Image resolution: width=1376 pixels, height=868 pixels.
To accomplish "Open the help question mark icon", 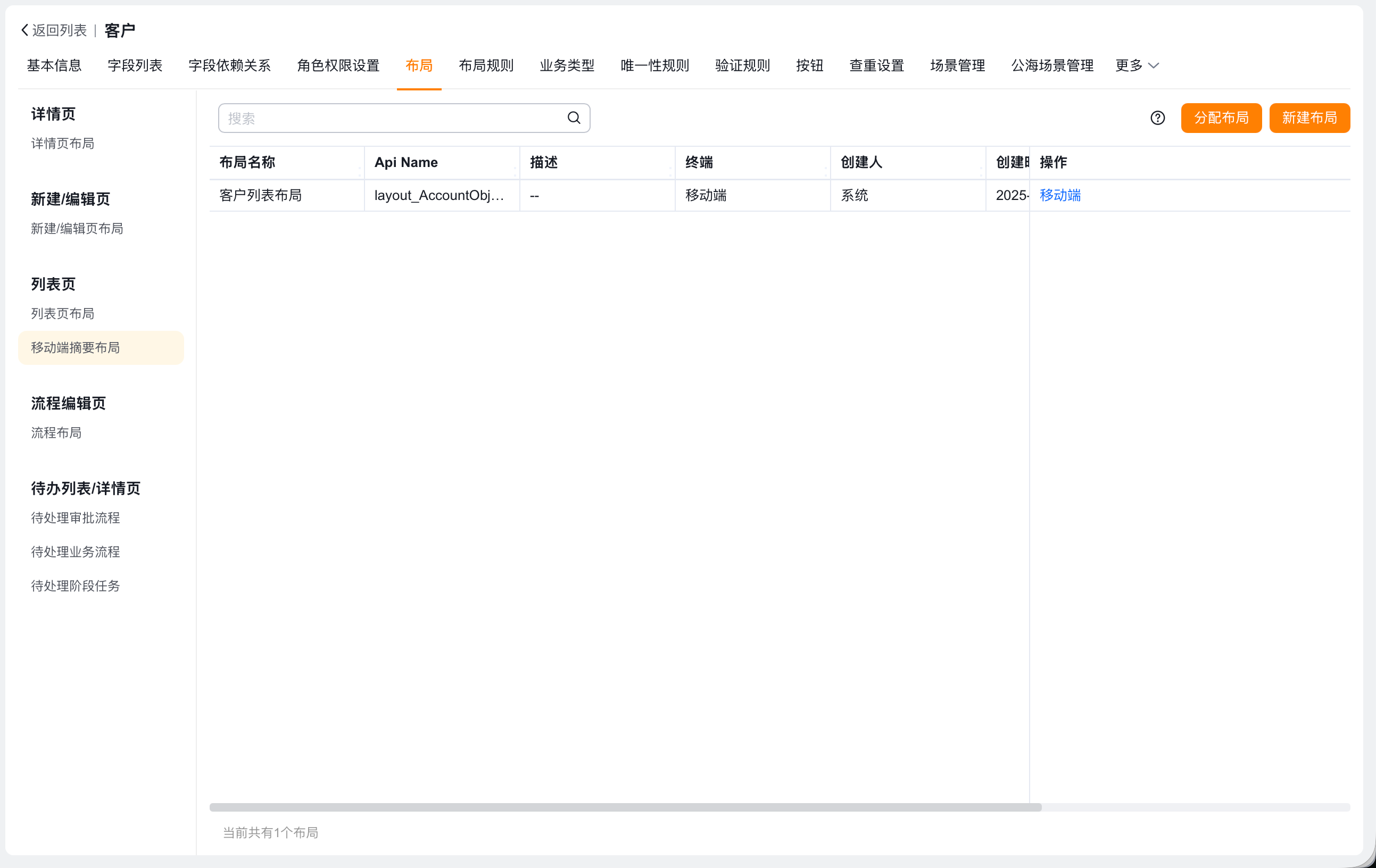I will pos(1158,118).
